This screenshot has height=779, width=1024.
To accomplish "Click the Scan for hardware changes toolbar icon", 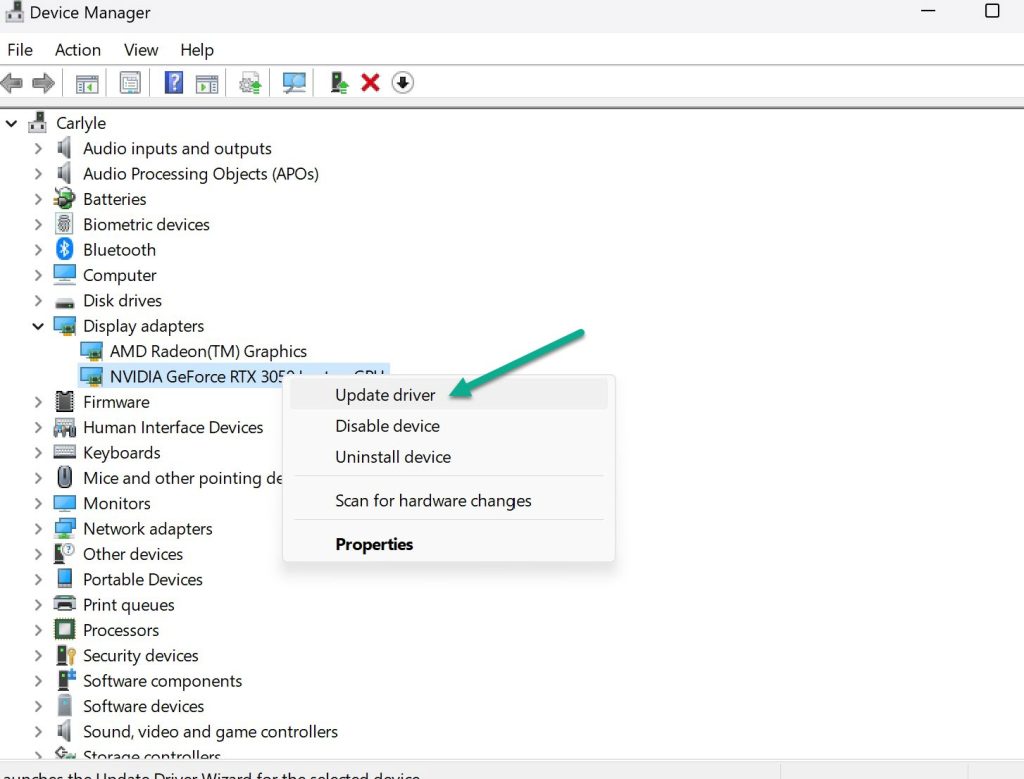I will pyautogui.click(x=293, y=82).
